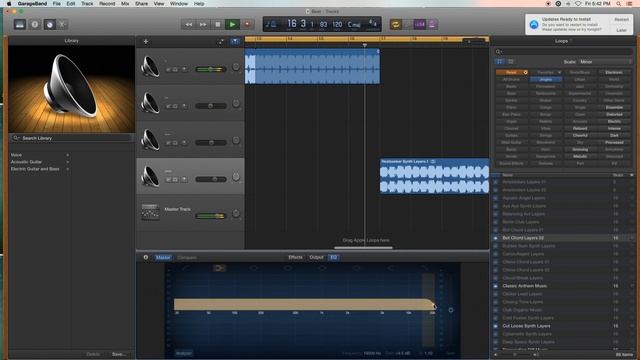Toggle the Smart Controls knob button
Viewport: 640px width, 360px height.
click(49, 24)
